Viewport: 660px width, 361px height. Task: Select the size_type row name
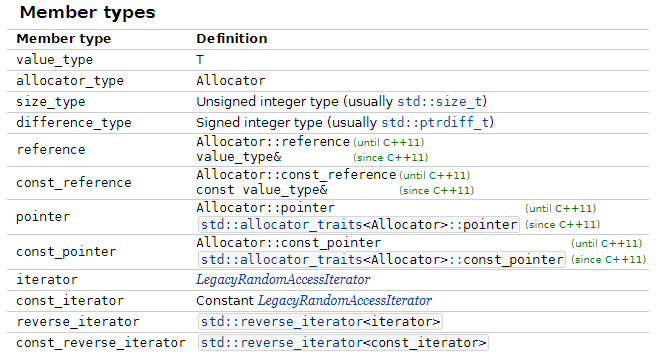click(51, 102)
